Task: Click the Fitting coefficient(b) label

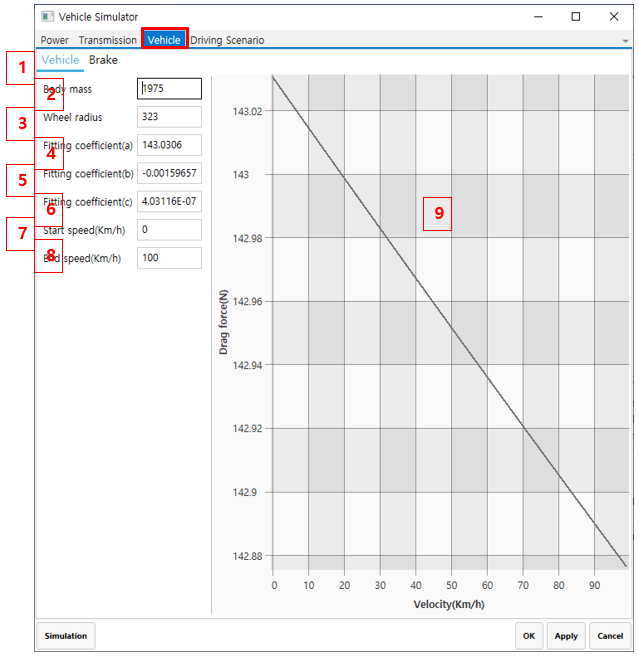Action: tap(88, 173)
